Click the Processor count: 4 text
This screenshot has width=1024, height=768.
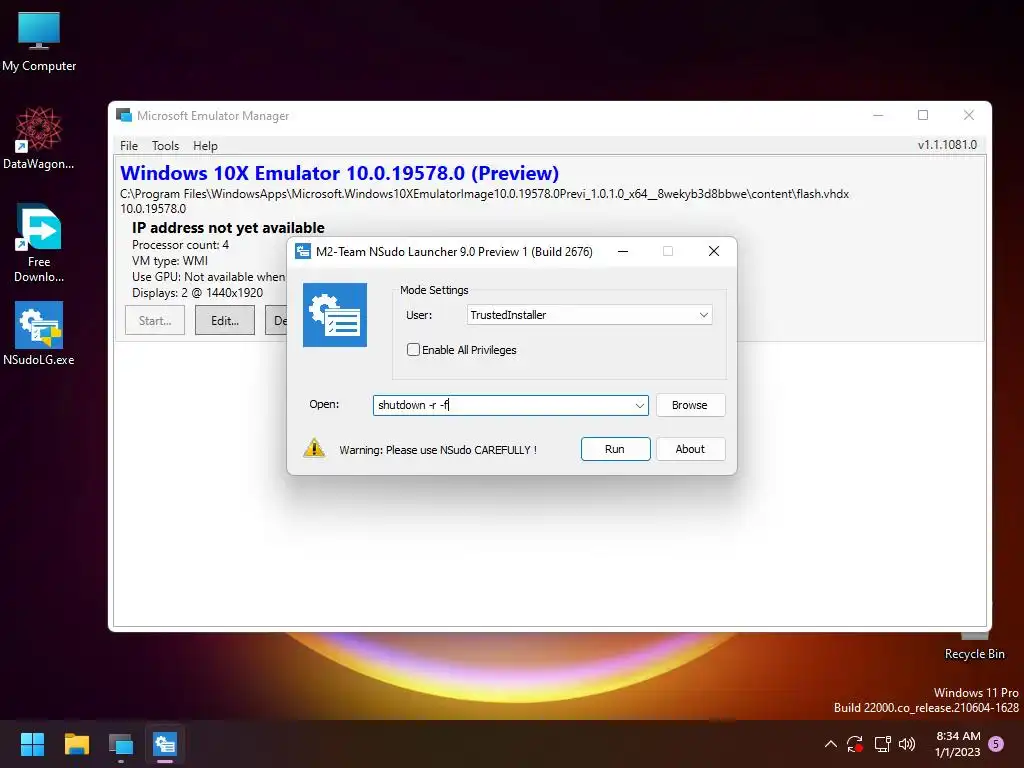[x=180, y=245]
